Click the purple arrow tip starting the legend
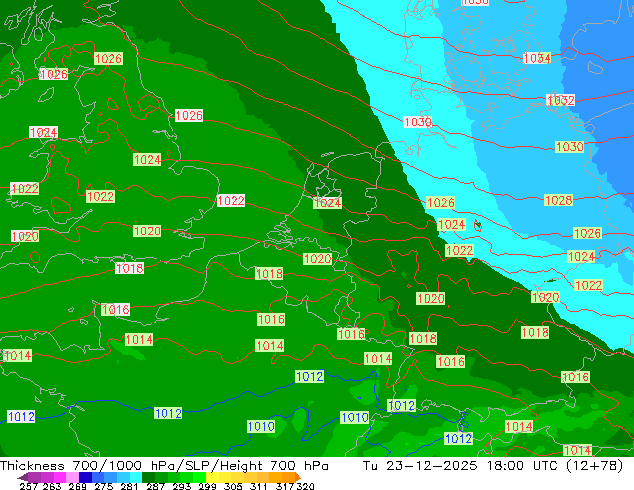Image resolution: width=634 pixels, height=490 pixels. coord(22,477)
